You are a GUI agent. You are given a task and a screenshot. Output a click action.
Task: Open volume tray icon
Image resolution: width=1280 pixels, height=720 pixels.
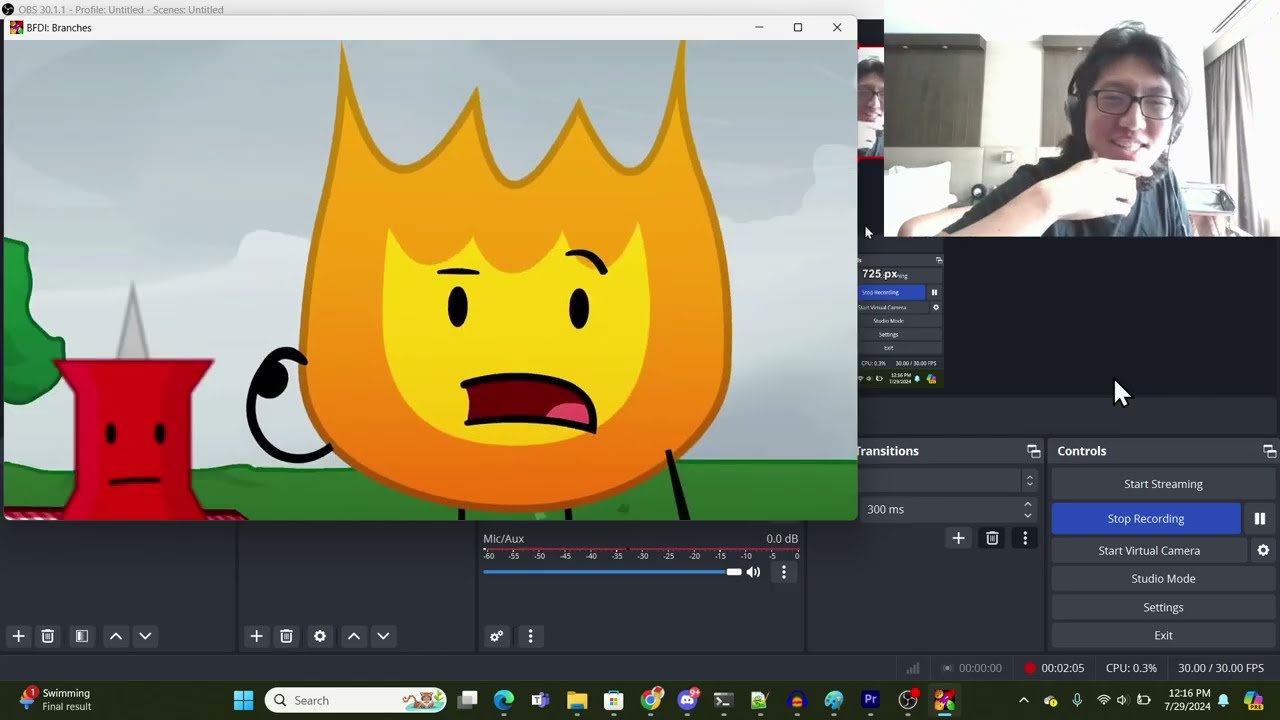point(1122,700)
